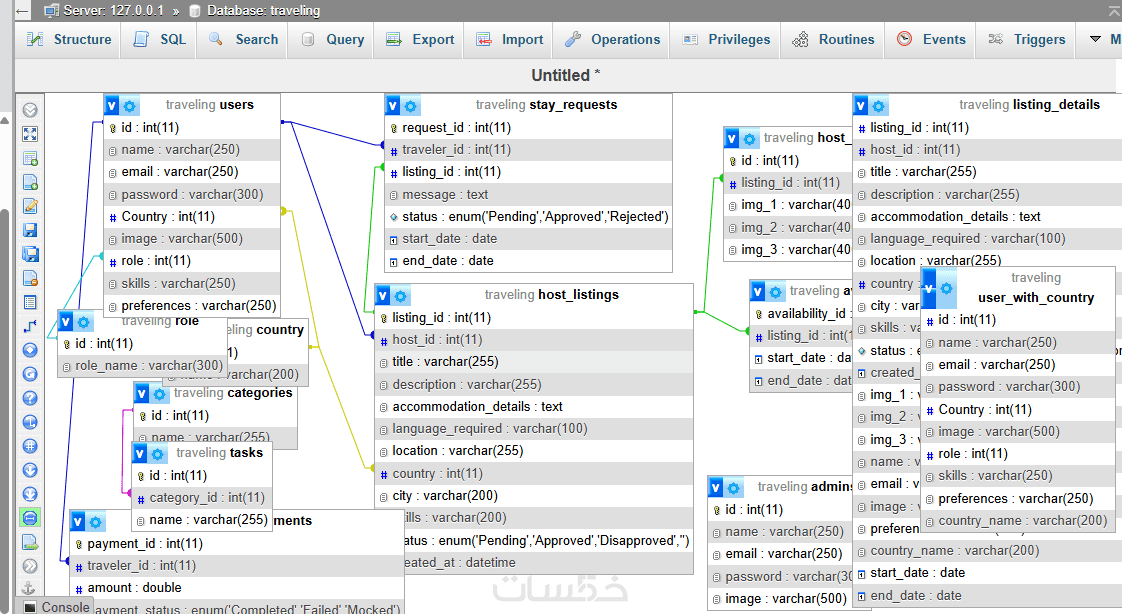The height and width of the screenshot is (614, 1122).
Task: Collapse user_with_country table with V toggle
Action: pos(930,288)
